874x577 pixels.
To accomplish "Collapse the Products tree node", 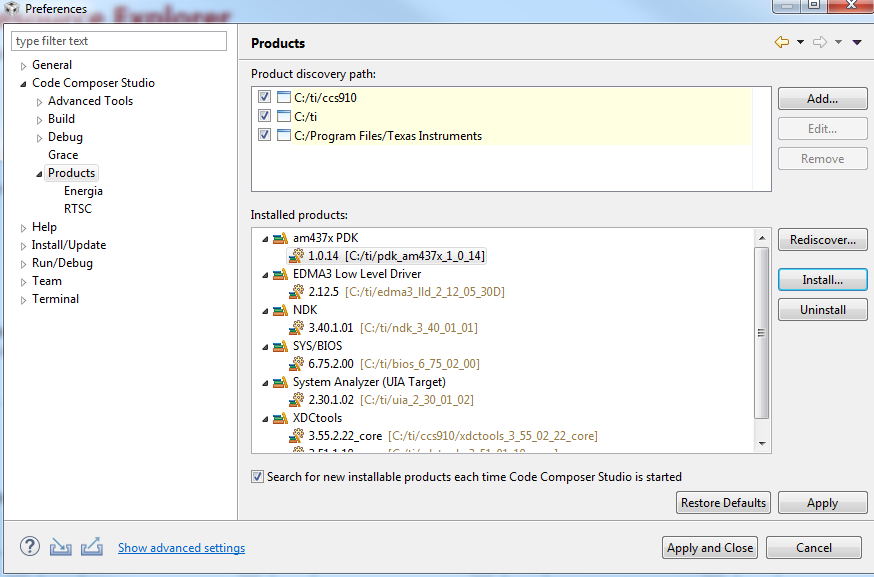I will (39, 174).
